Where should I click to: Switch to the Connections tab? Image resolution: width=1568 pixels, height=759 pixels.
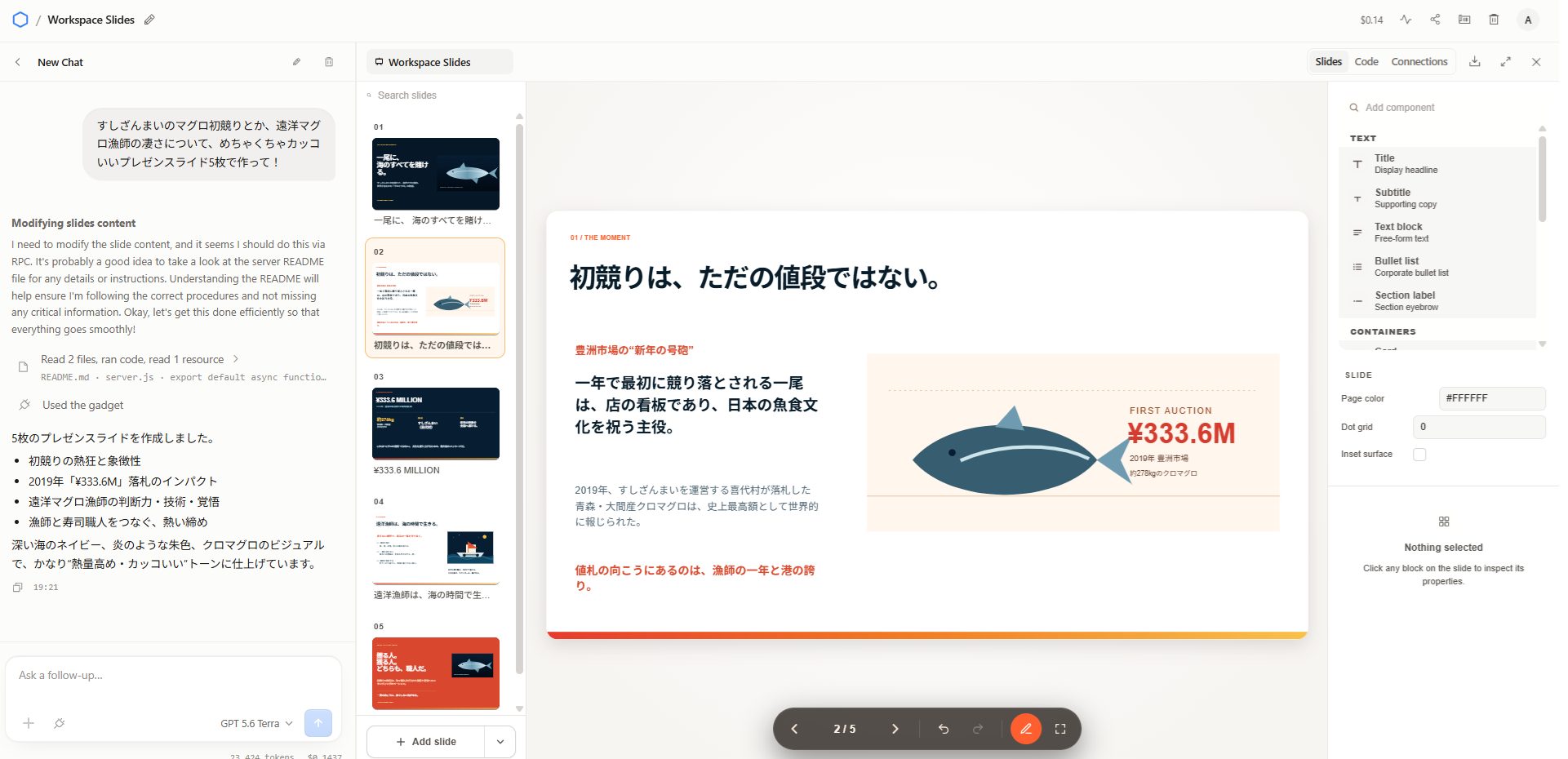click(1419, 62)
